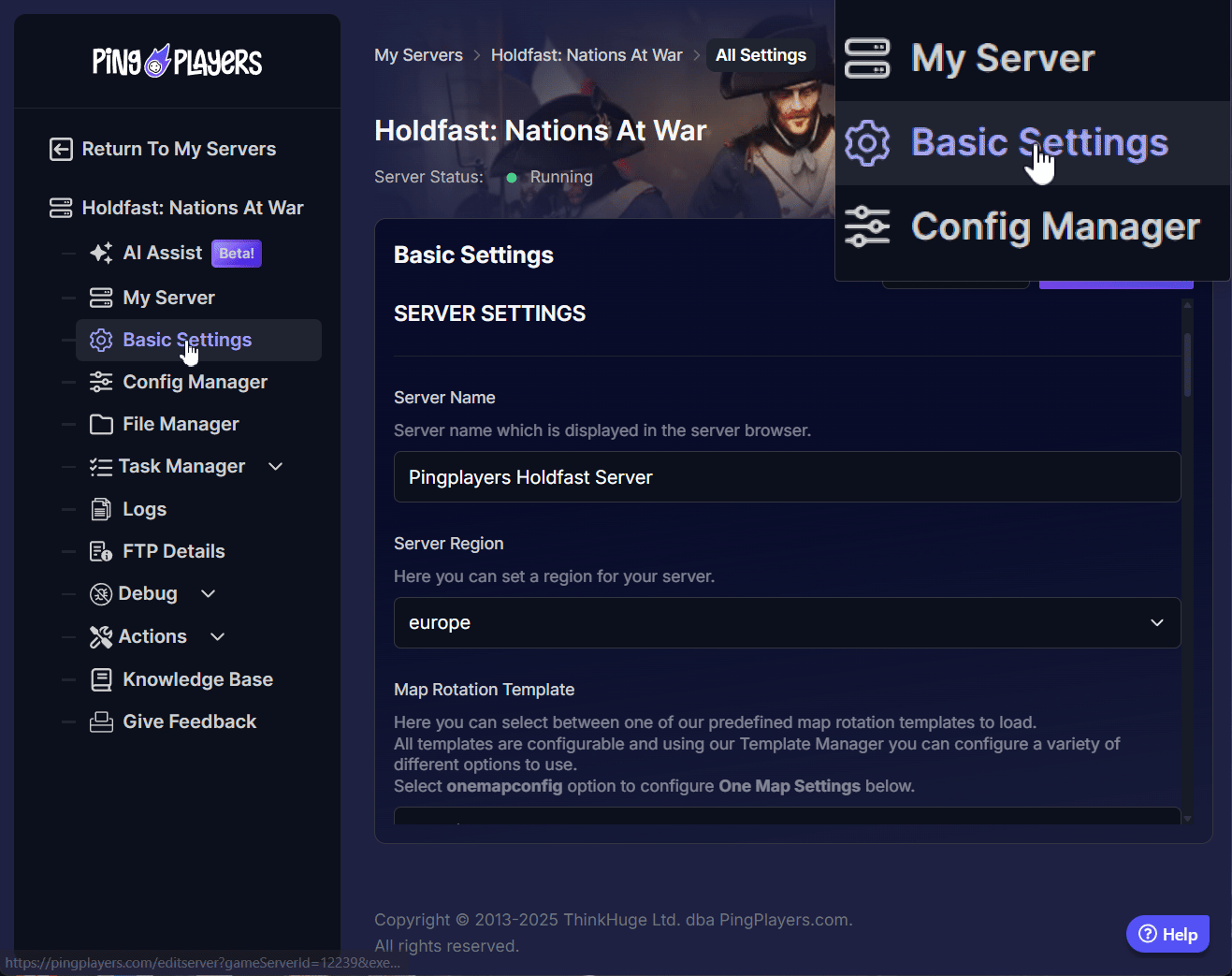This screenshot has height=976, width=1232.
Task: Open the Map Rotation Template dropdown
Action: click(x=788, y=815)
